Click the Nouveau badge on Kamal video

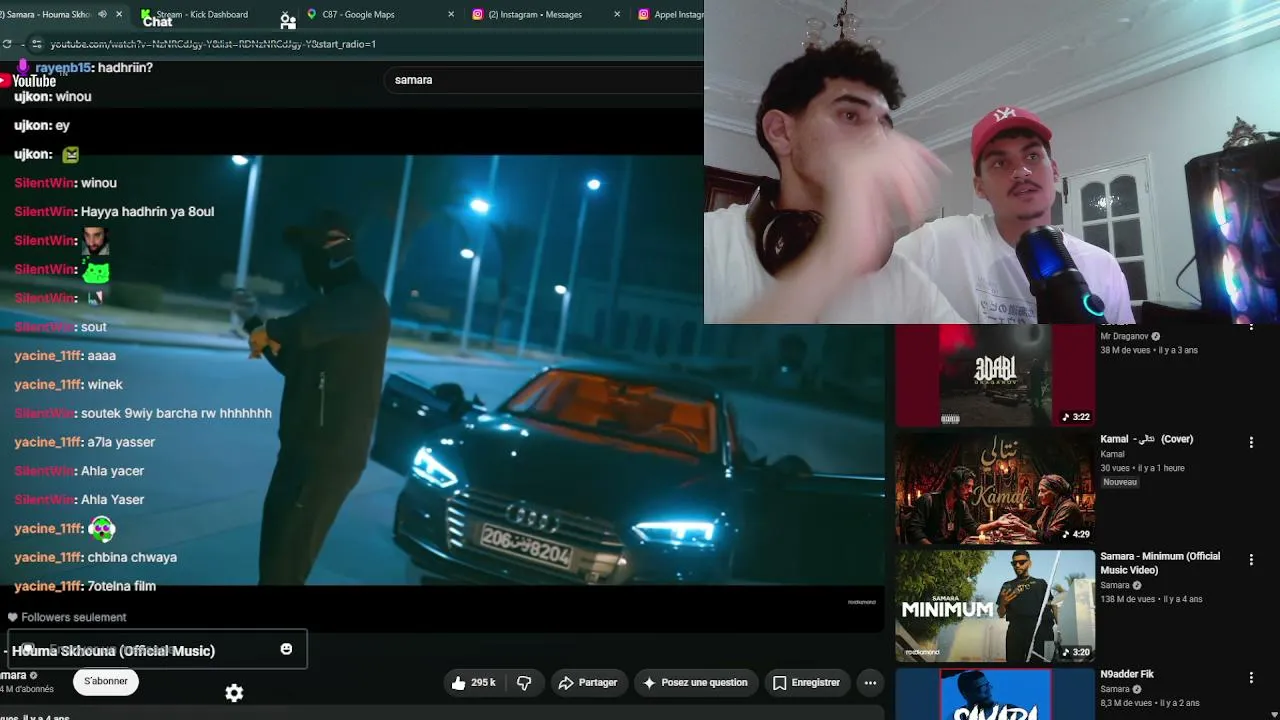(x=1120, y=482)
